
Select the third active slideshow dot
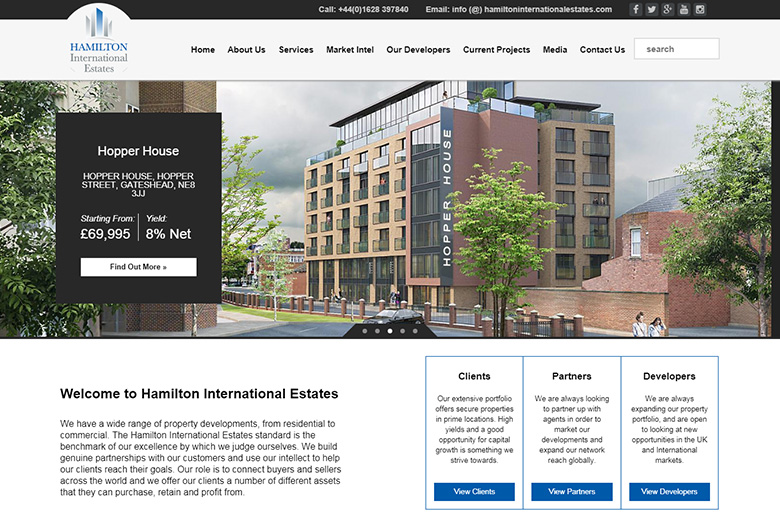pyautogui.click(x=390, y=331)
